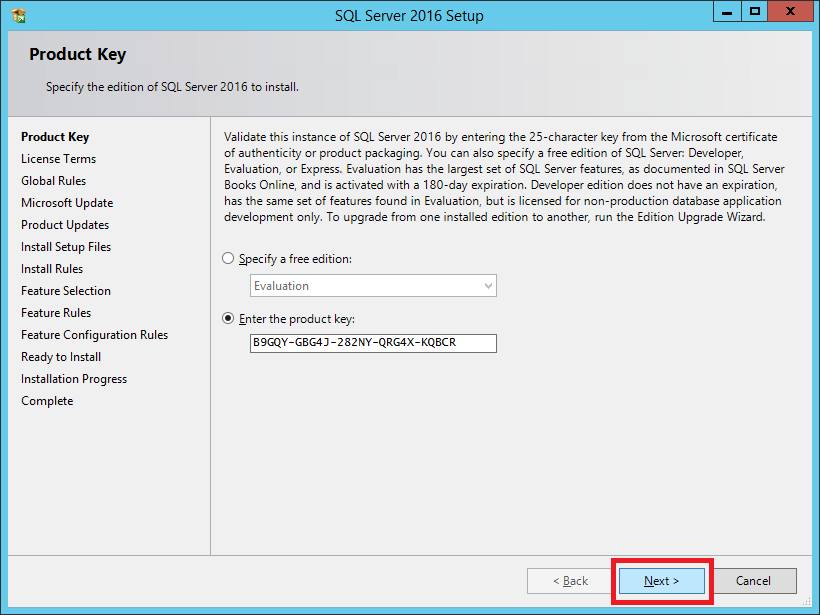Maximize the SQL Server Setup window
This screenshot has height=615, width=820.
(x=755, y=12)
